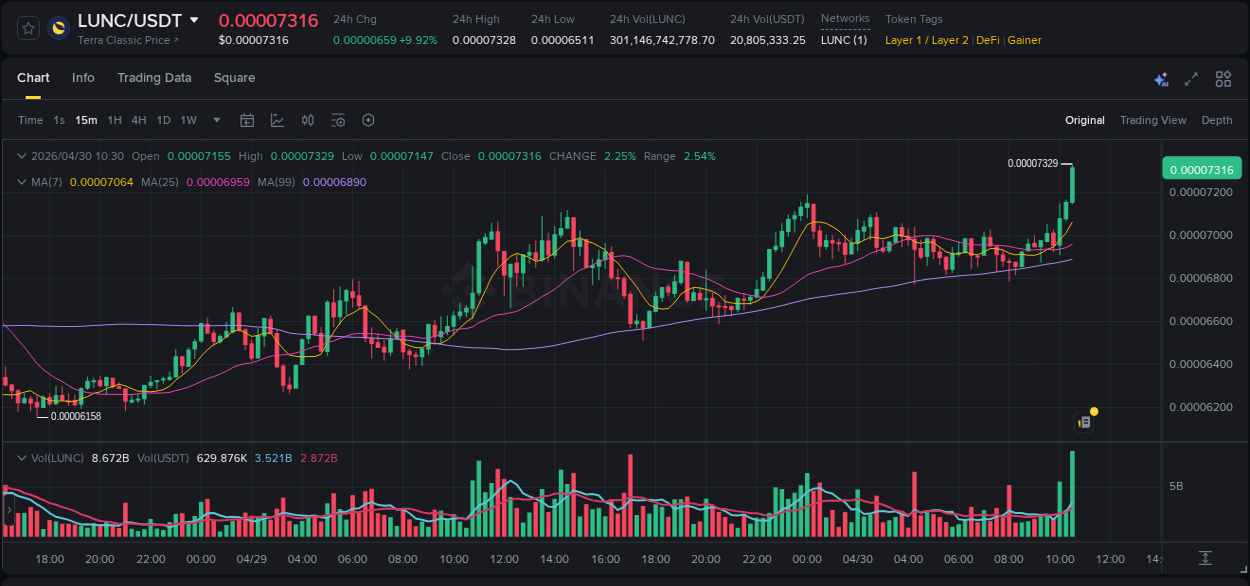Click the 24h Vol(LUNC) value 301,146,742,778.70
This screenshot has height=586, width=1250.
pyautogui.click(x=662, y=40)
